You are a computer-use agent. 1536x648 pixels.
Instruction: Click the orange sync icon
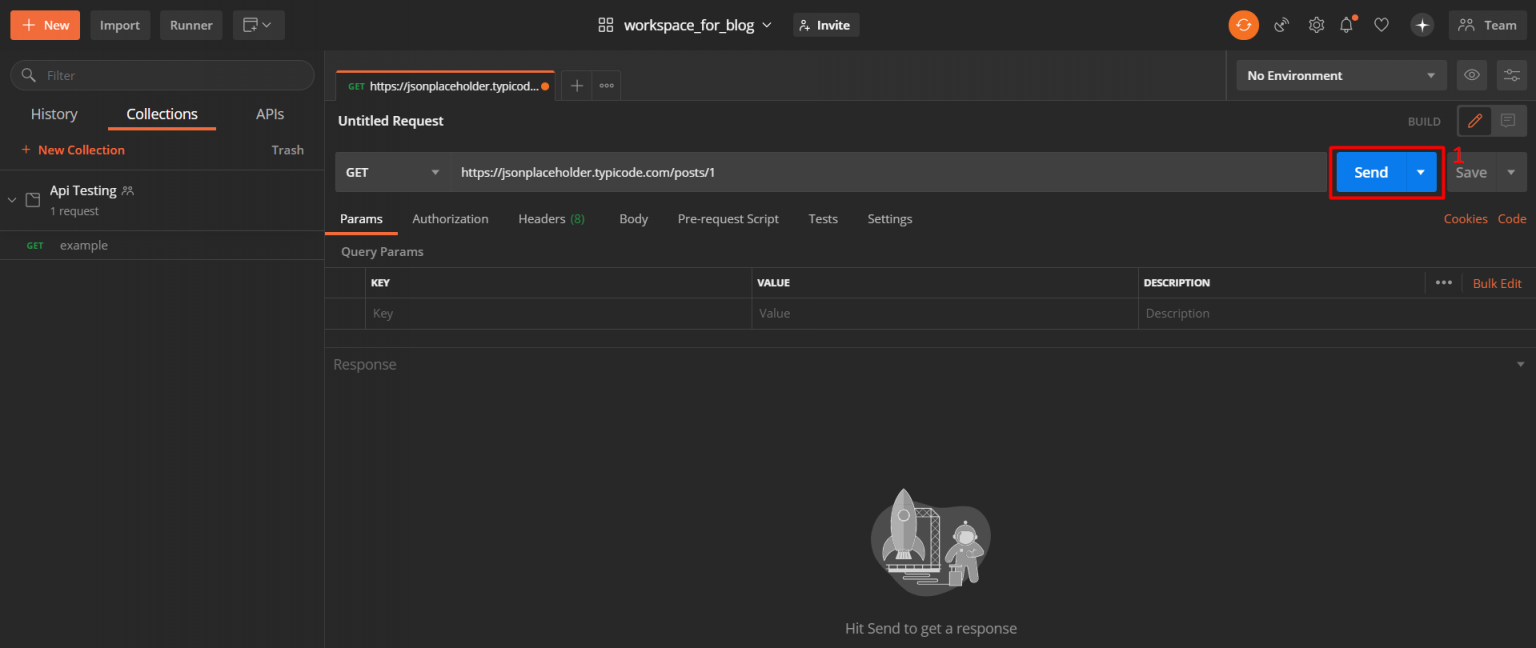pyautogui.click(x=1243, y=25)
